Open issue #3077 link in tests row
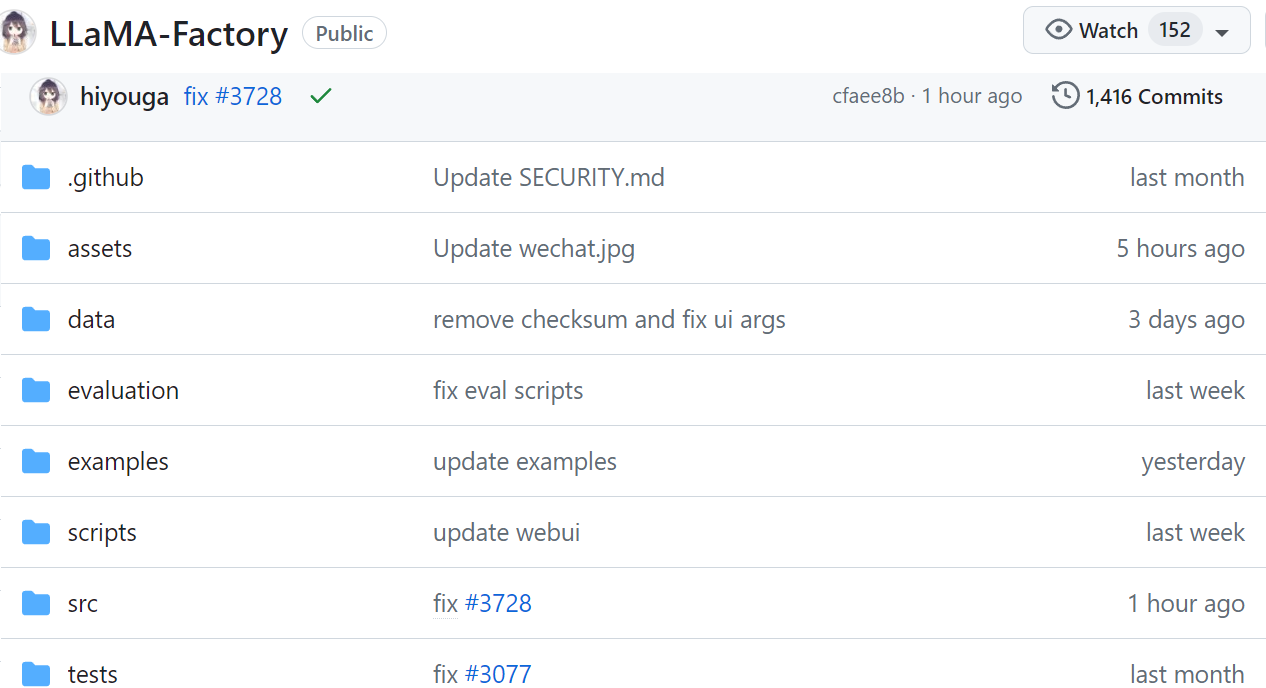The height and width of the screenshot is (688, 1266). point(498,675)
